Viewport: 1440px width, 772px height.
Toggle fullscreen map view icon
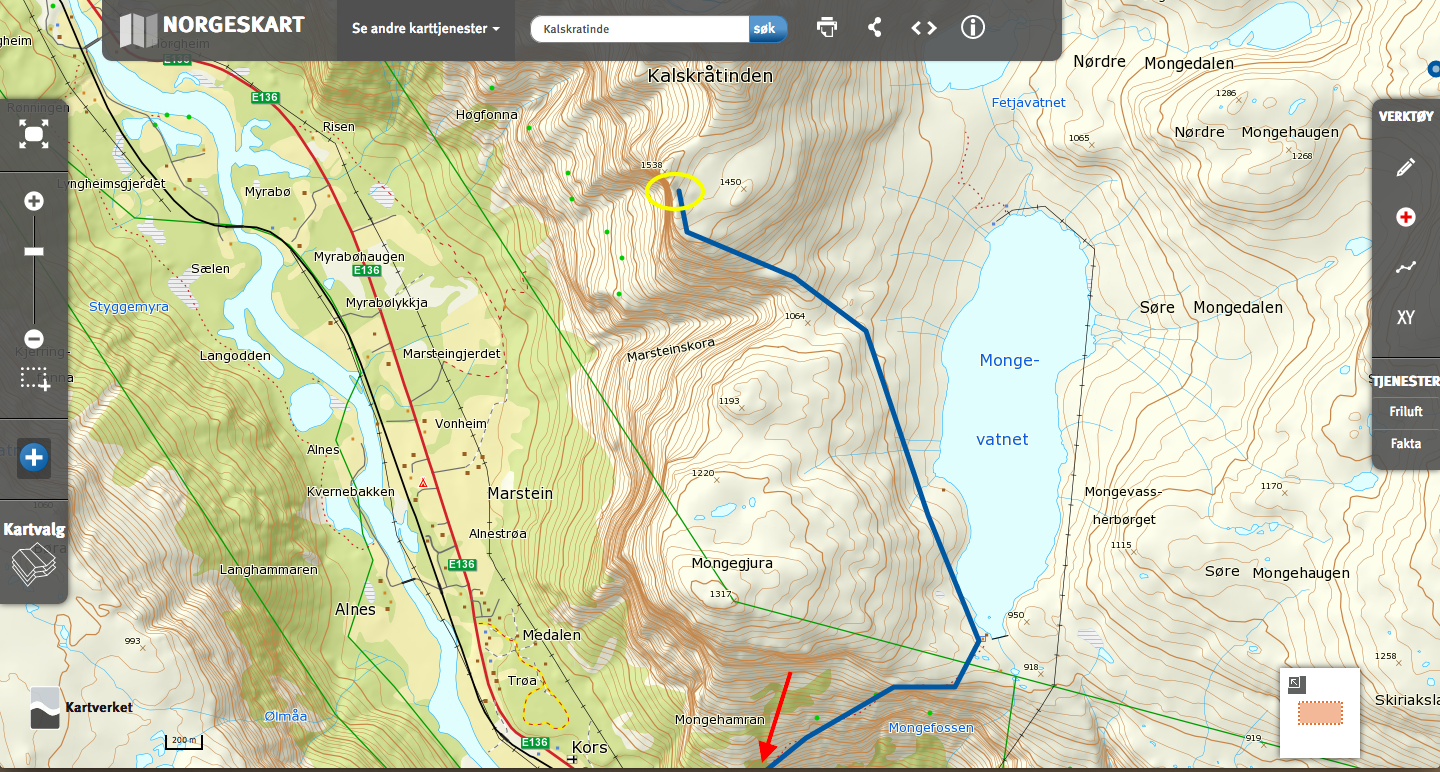[34, 134]
